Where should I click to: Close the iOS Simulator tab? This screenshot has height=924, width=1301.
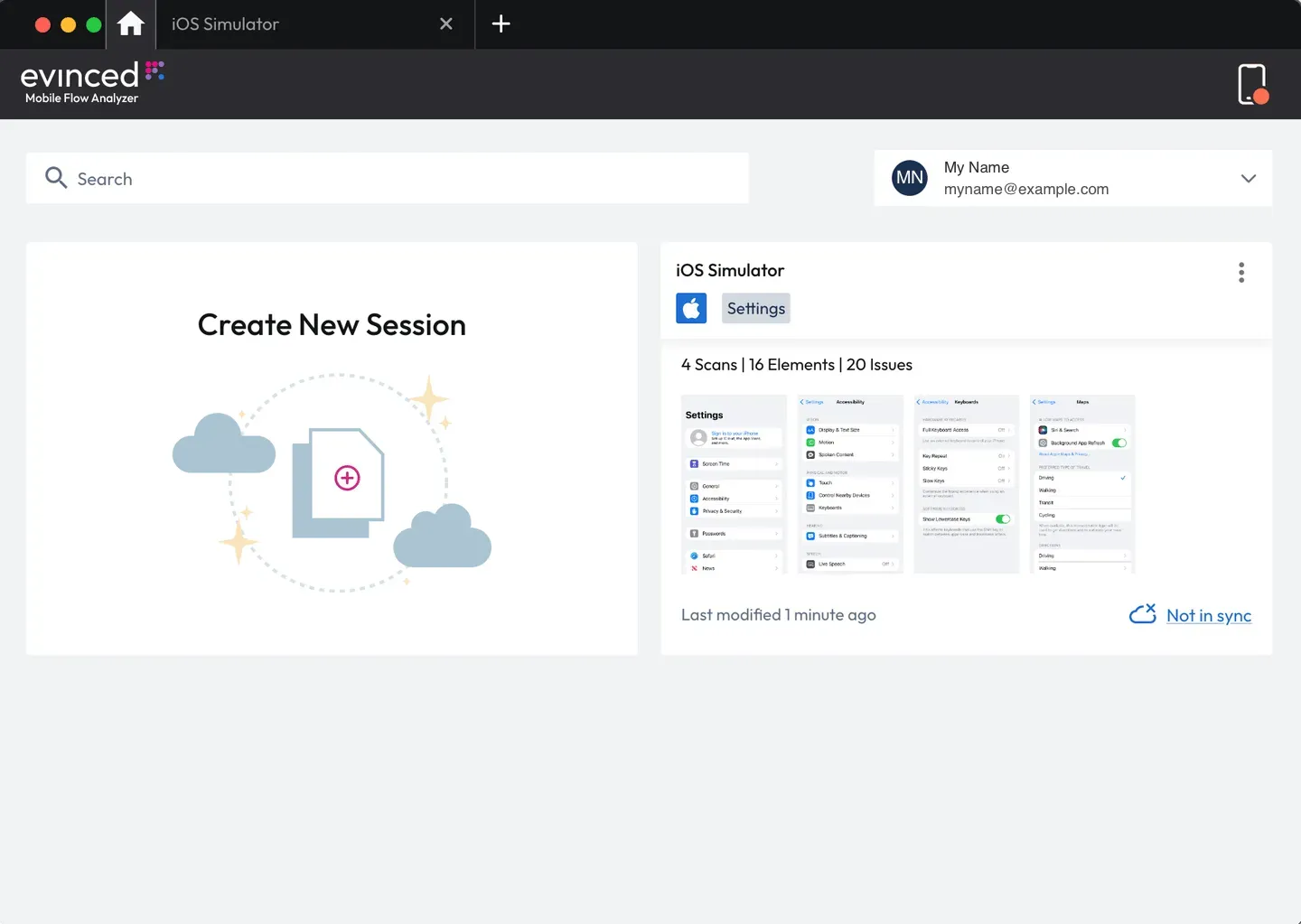coord(445,24)
